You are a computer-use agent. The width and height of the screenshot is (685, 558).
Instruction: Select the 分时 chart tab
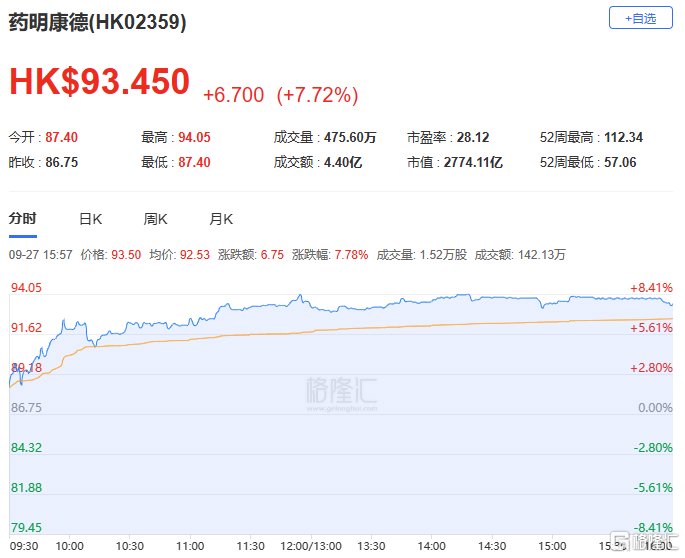pyautogui.click(x=23, y=218)
